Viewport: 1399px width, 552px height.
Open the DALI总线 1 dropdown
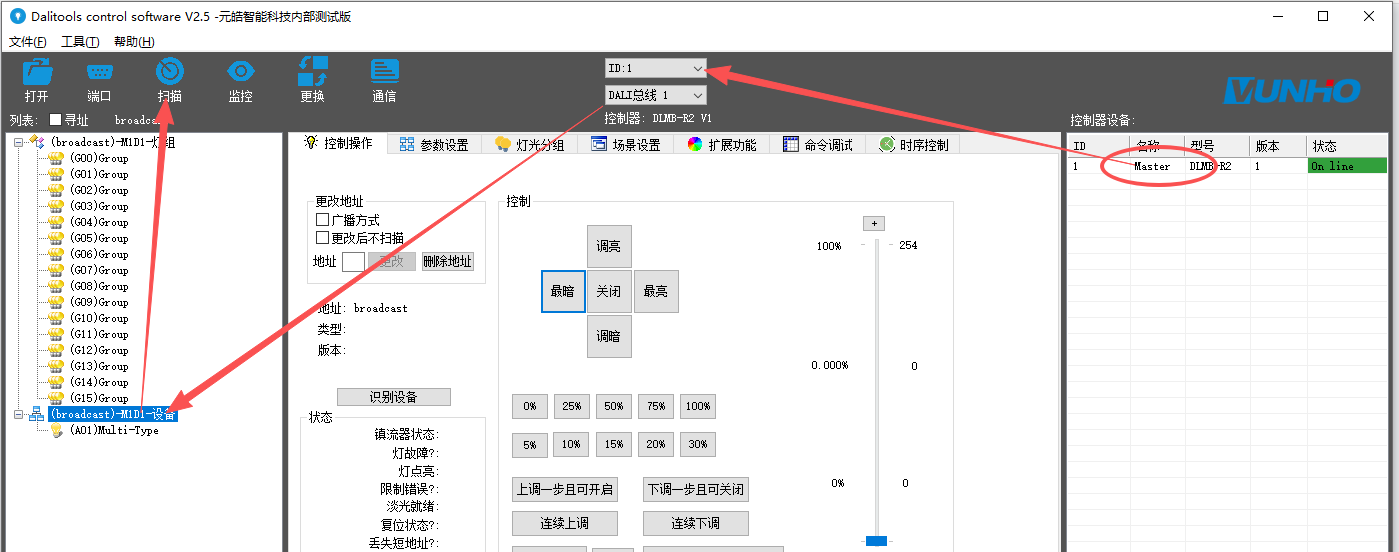(x=656, y=95)
